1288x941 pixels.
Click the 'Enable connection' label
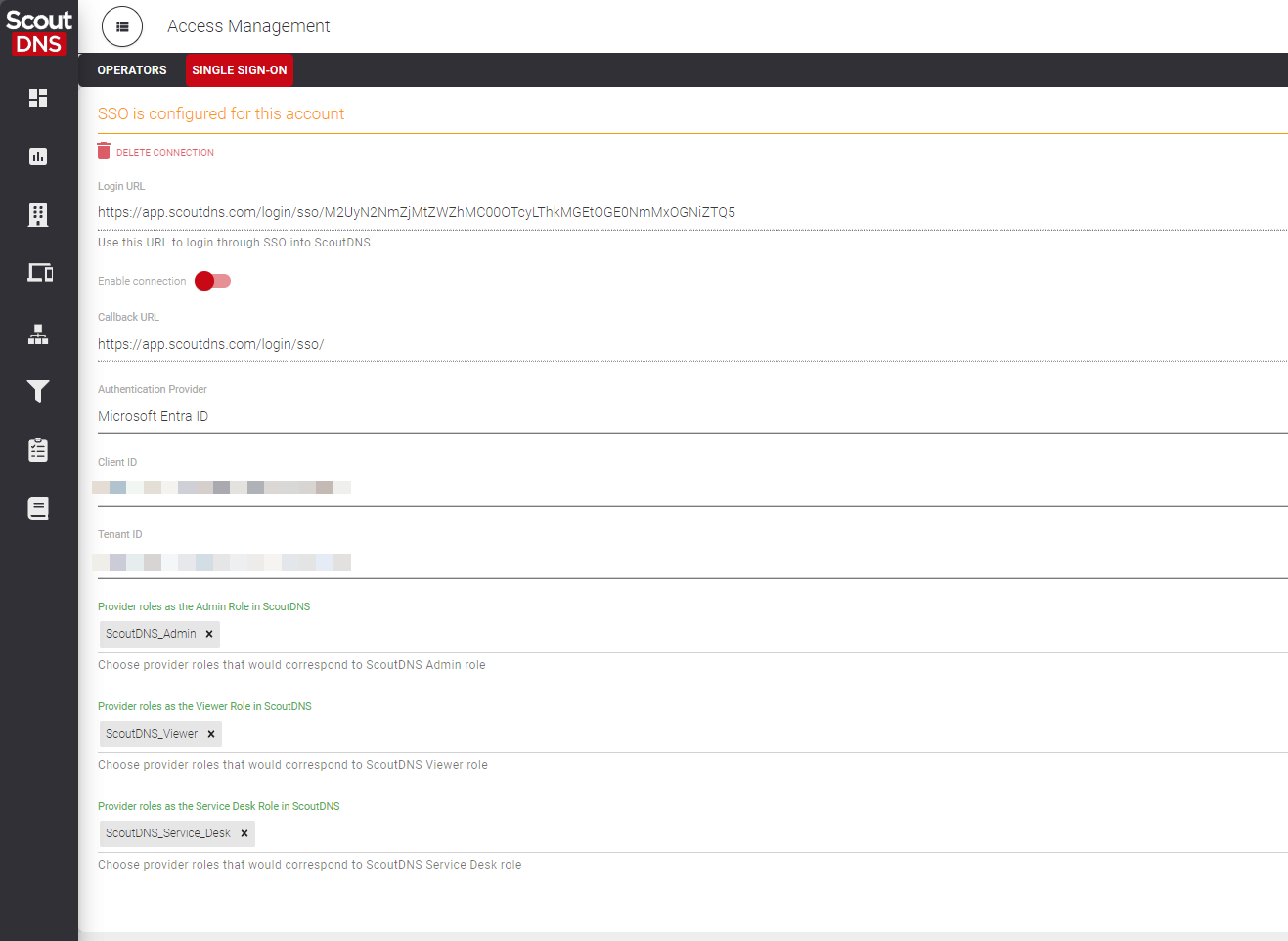point(142,282)
